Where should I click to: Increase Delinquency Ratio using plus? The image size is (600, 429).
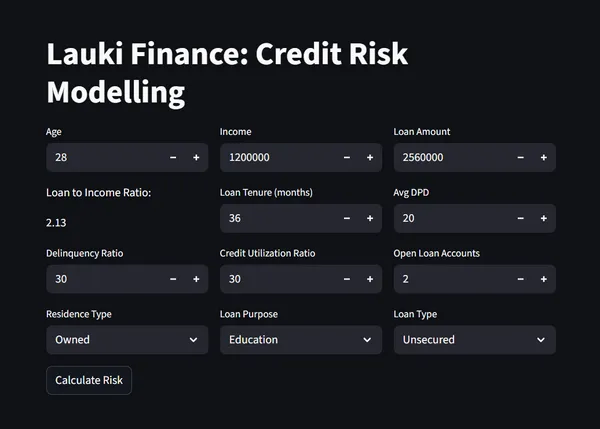tap(196, 279)
